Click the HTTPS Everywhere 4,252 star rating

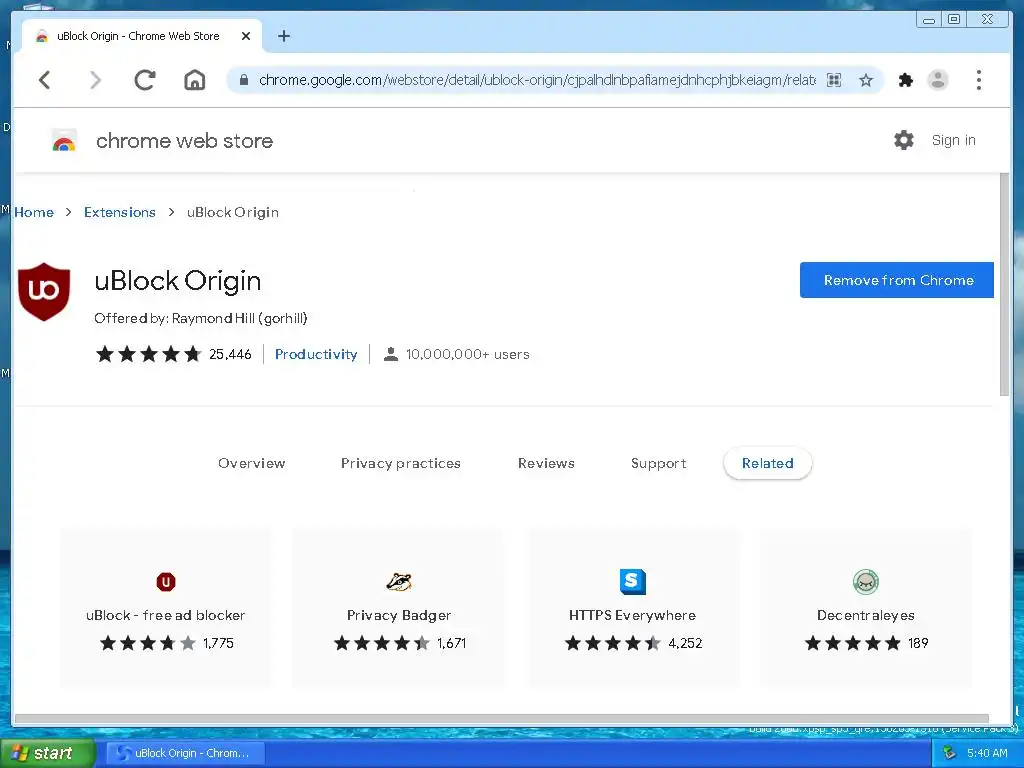tap(613, 643)
